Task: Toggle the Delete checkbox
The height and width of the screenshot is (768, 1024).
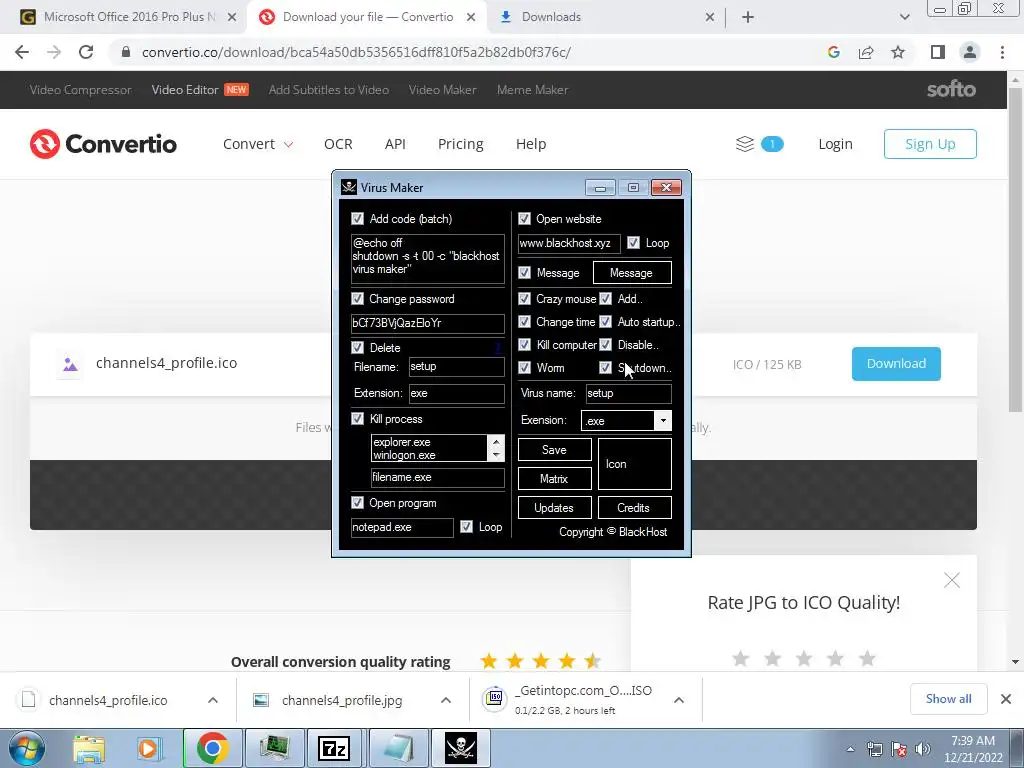Action: click(x=357, y=347)
